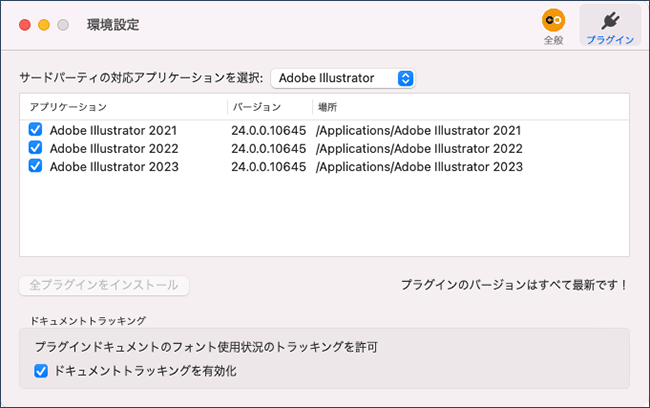The width and height of the screenshot is (650, 408).
Task: Switch to the プラグイン tab label
Action: [610, 40]
